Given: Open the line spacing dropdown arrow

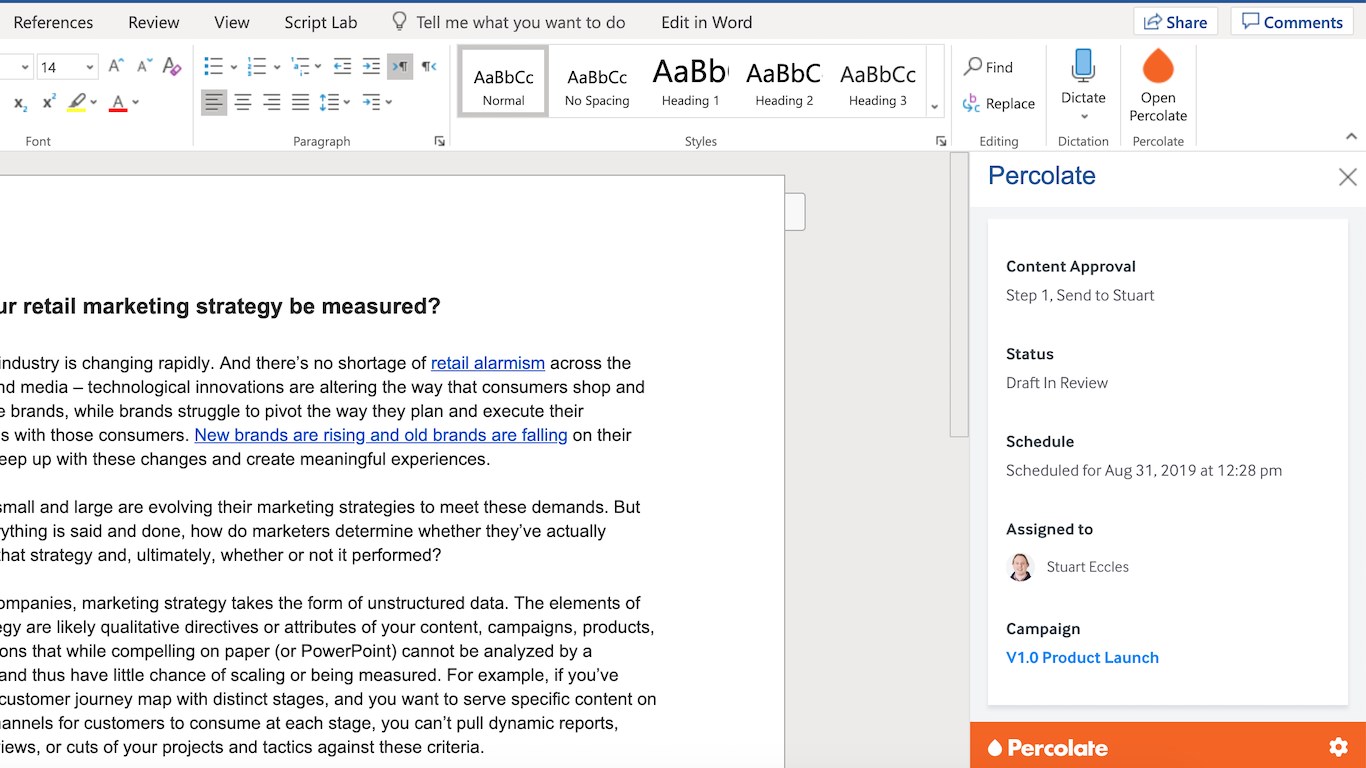Looking at the screenshot, I should point(346,102).
